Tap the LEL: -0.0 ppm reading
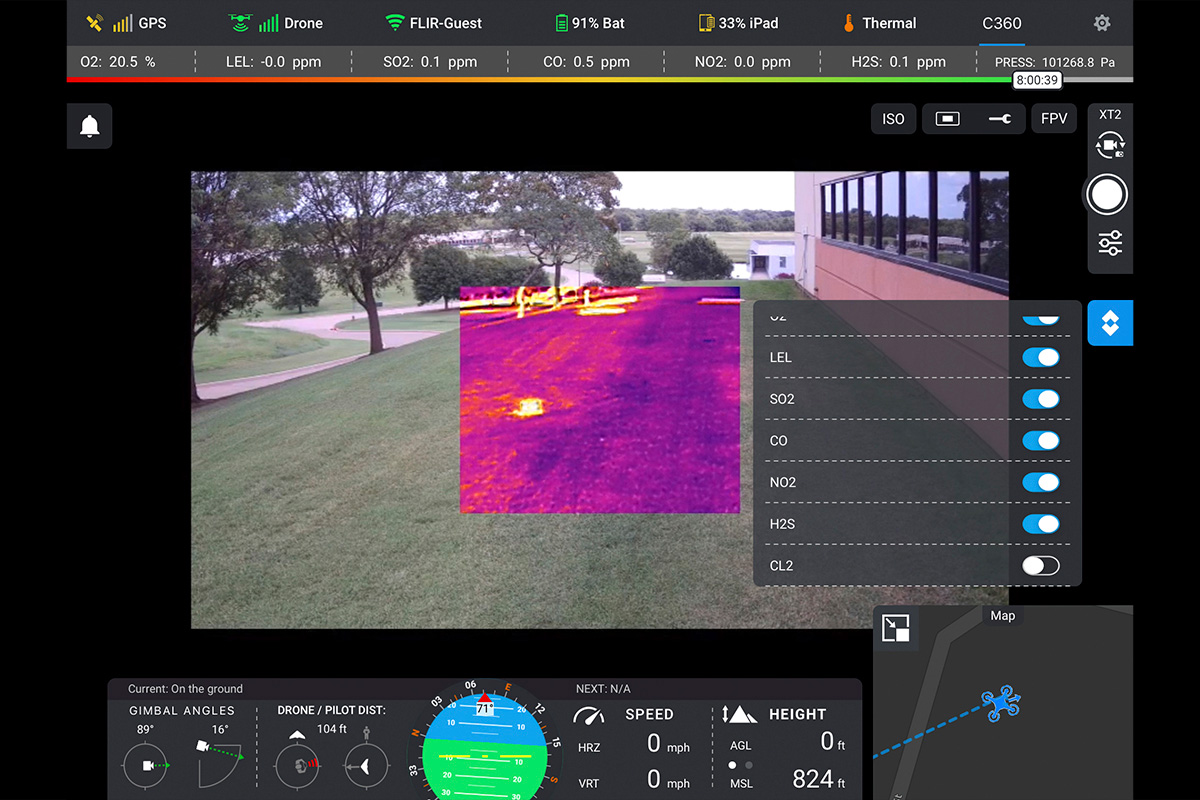The width and height of the screenshot is (1200, 800). point(274,62)
